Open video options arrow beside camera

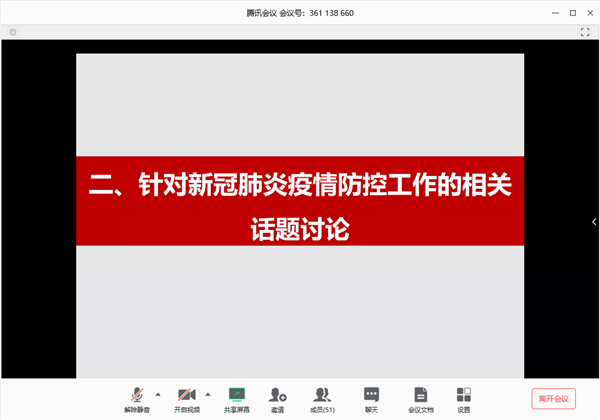208,394
